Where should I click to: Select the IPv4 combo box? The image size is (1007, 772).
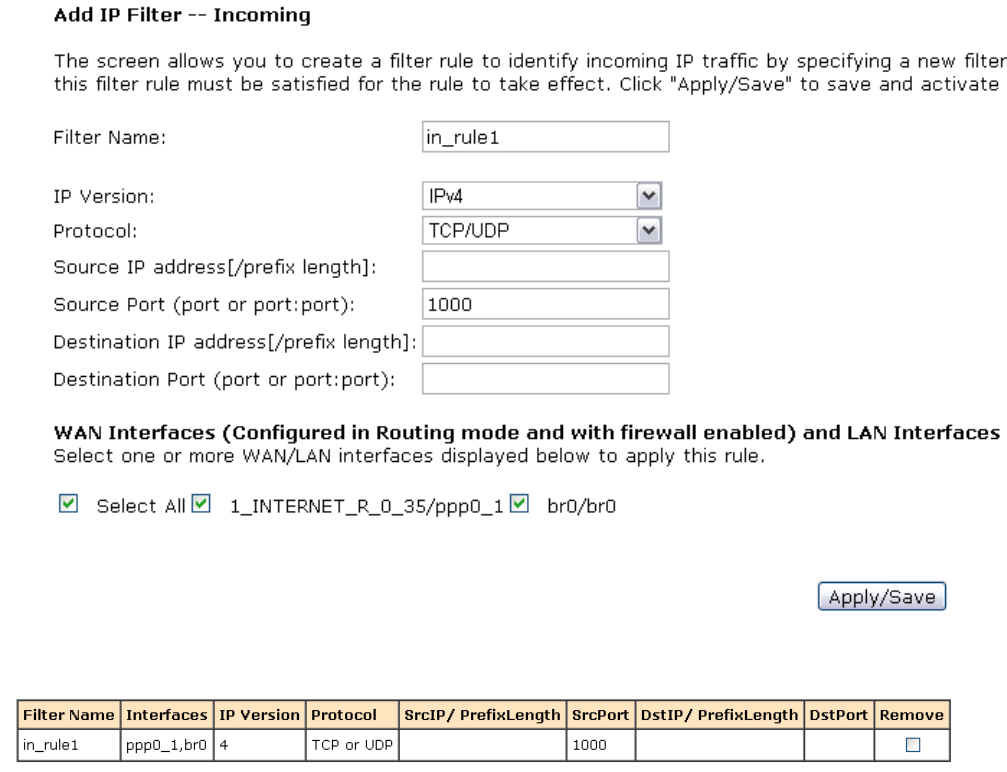pyautogui.click(x=541, y=196)
